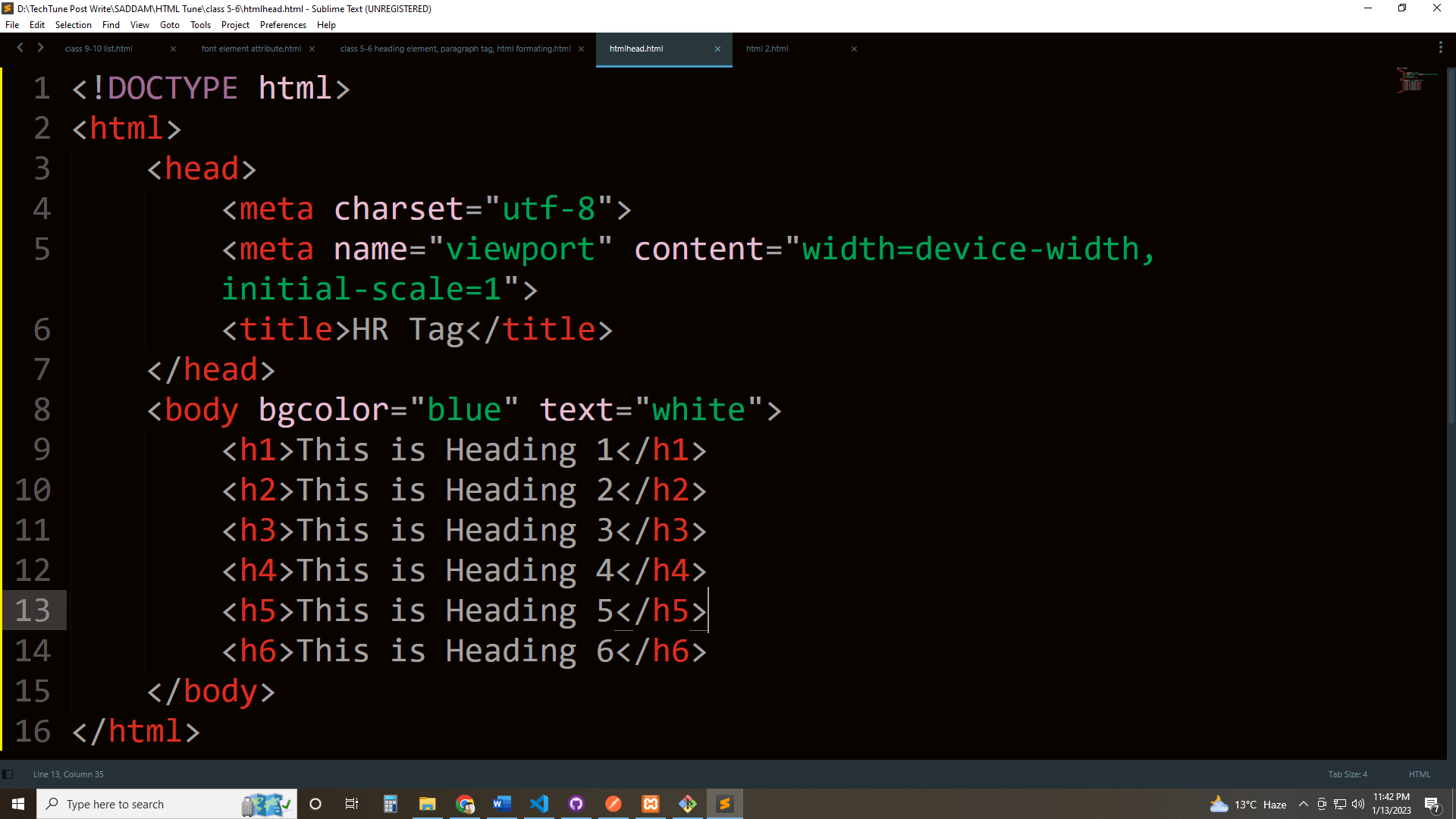Close the class 9-10 list.html tab
Image resolution: width=1456 pixels, height=819 pixels.
point(173,49)
